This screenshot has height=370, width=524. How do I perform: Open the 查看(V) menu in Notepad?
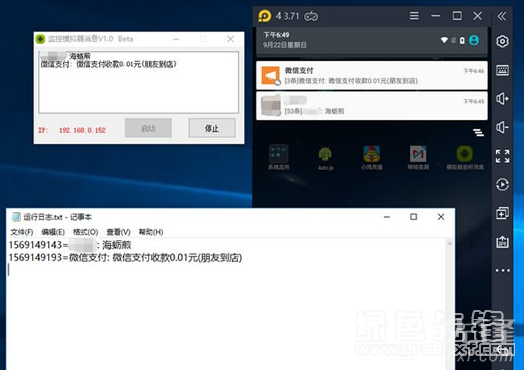pos(118,232)
